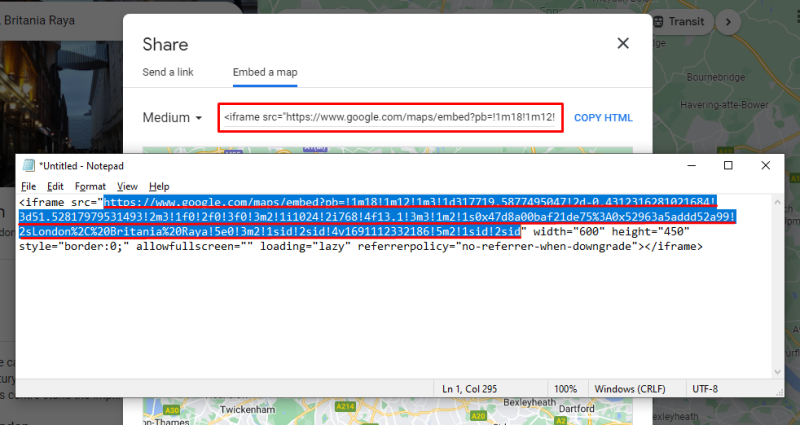This screenshot has width=800, height=425.
Task: Open the View menu in Notepad
Action: (x=127, y=186)
